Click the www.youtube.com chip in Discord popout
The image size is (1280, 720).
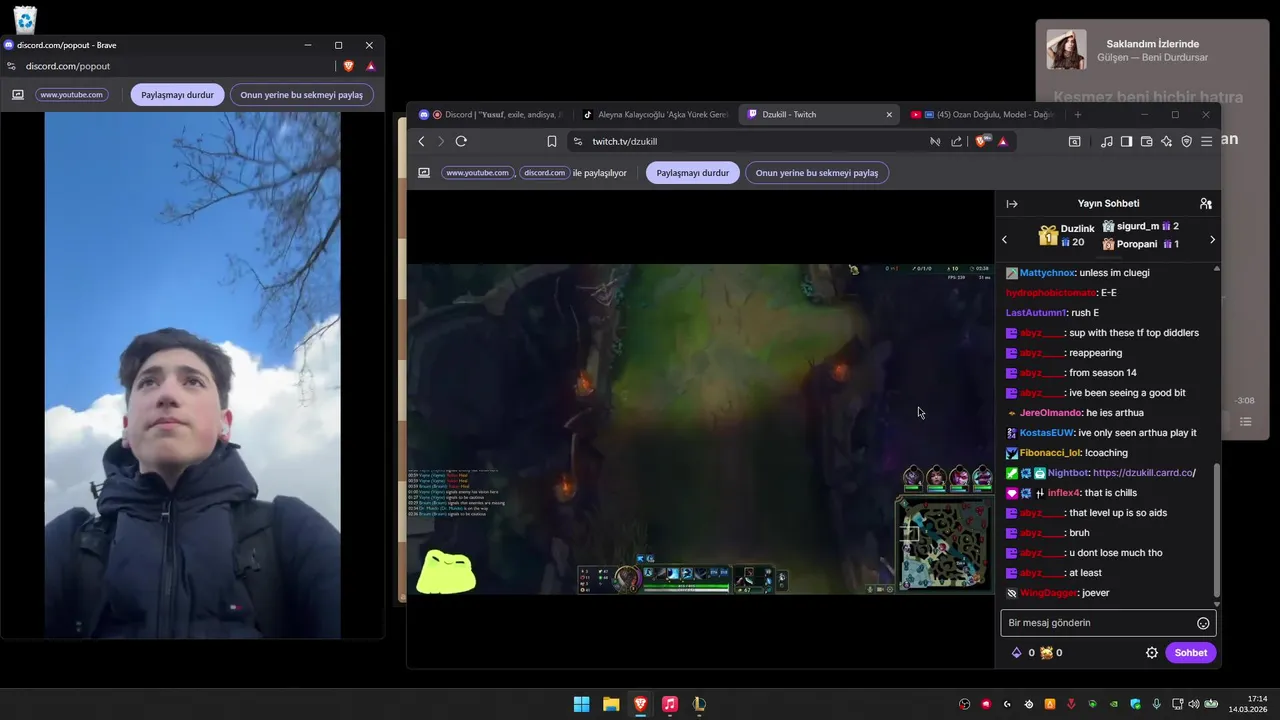tap(72, 95)
